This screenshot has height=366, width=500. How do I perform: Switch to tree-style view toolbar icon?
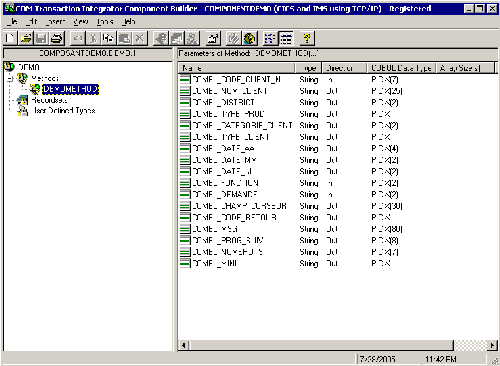[x=270, y=38]
